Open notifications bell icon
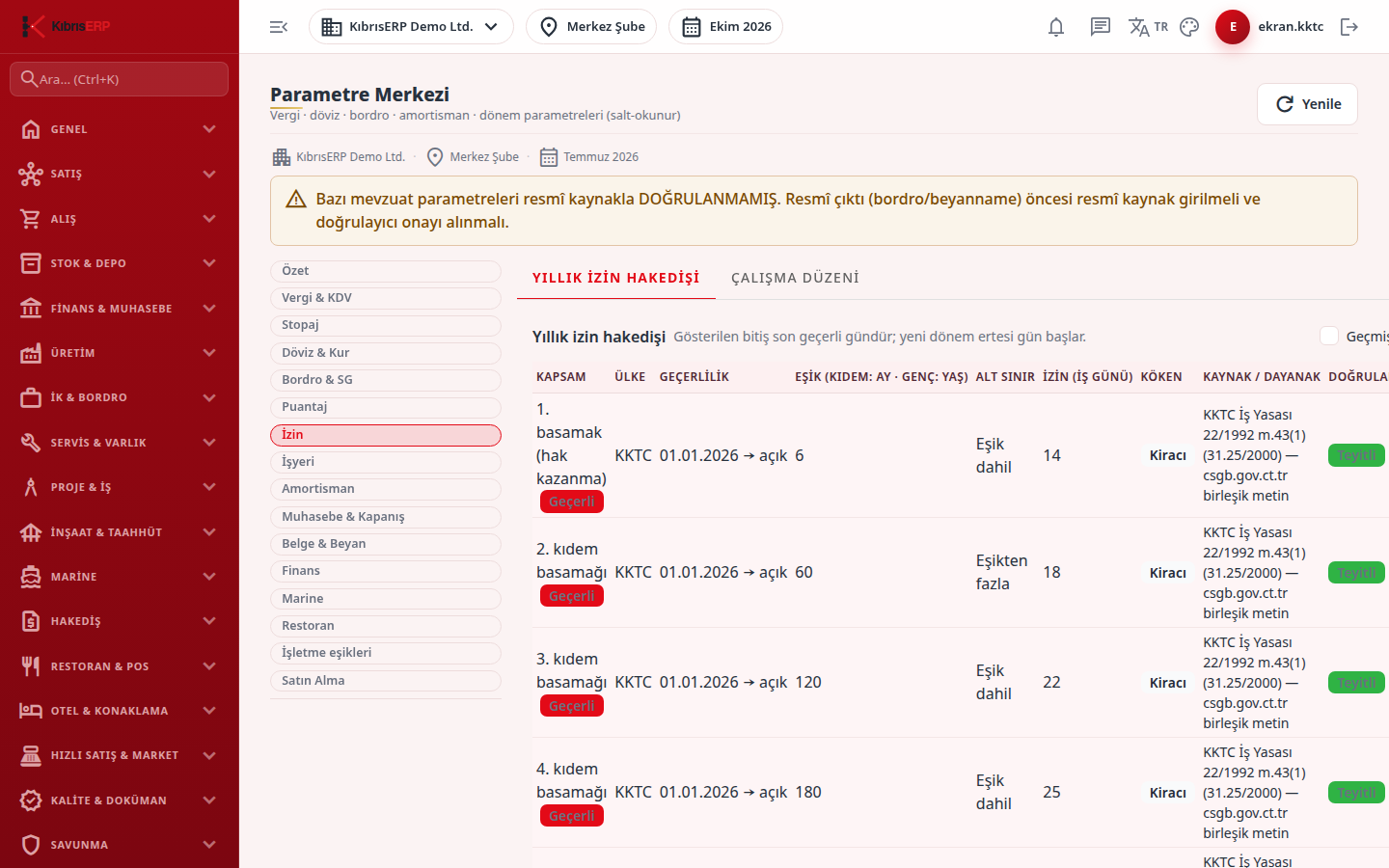This screenshot has width=1389, height=868. click(x=1056, y=27)
